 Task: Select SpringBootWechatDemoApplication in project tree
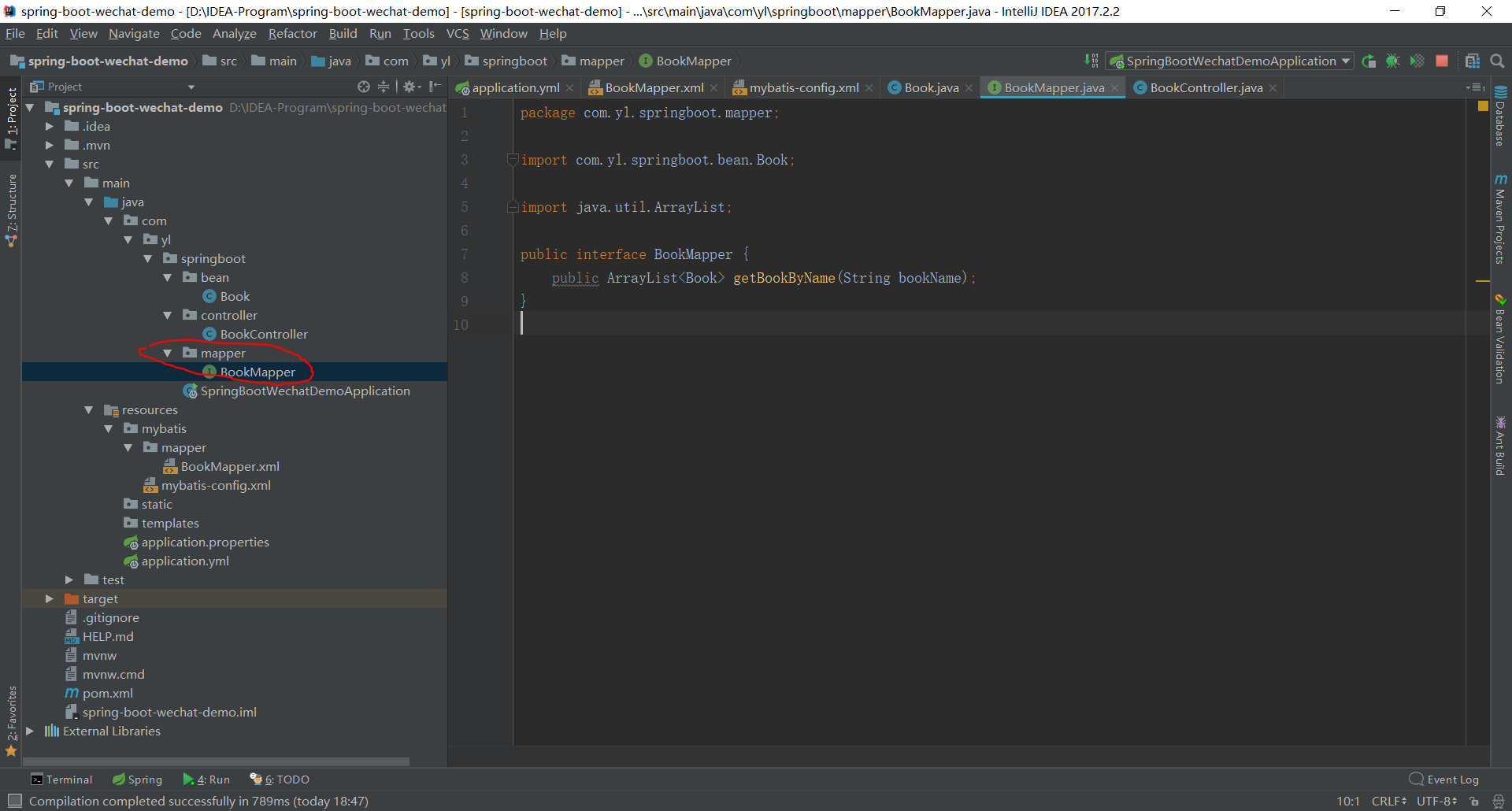pyautogui.click(x=297, y=391)
